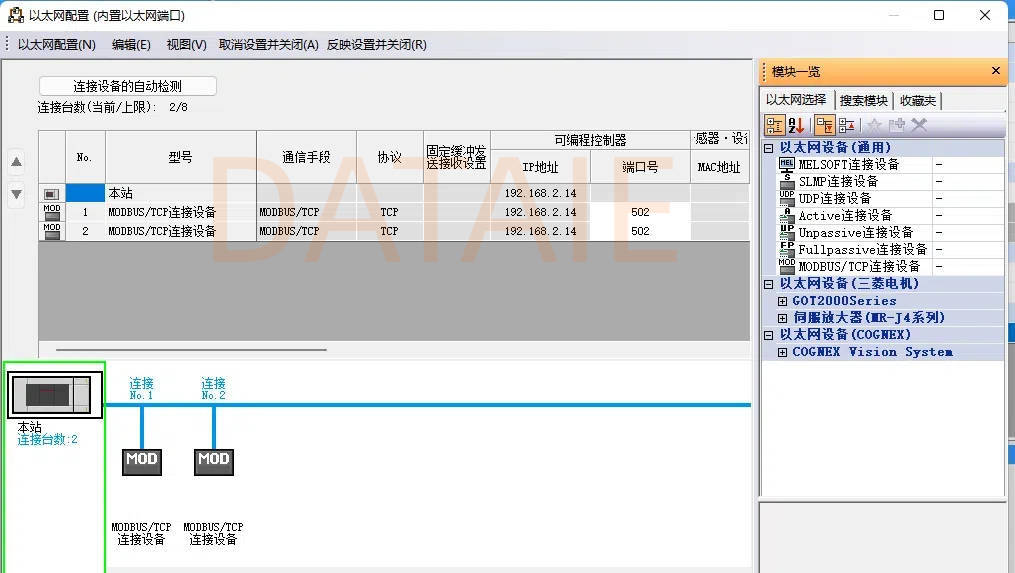
Task: Click the collapse-all tree icon in module toolbar
Action: tap(847, 125)
